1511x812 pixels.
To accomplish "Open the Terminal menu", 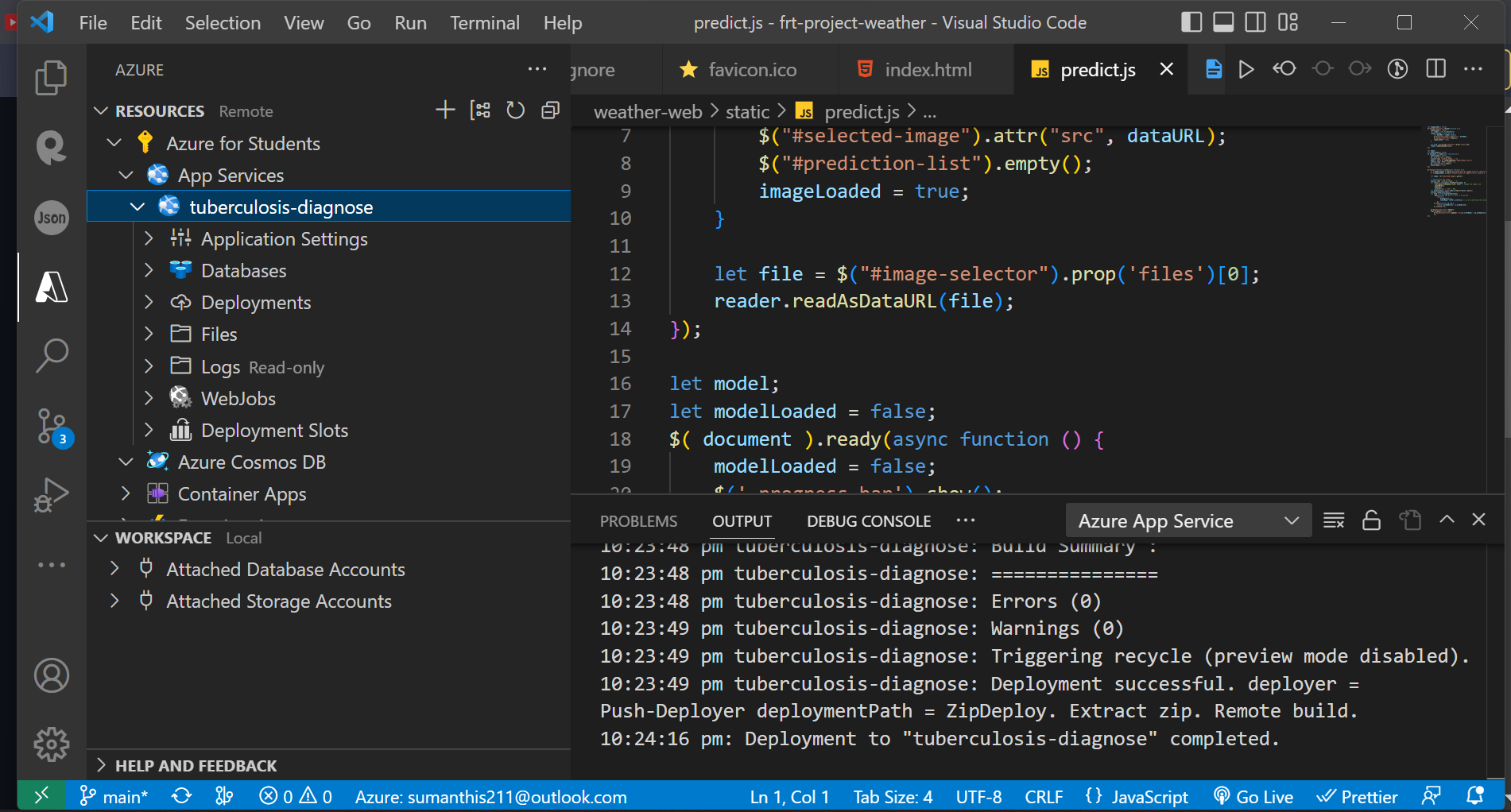I will (x=484, y=23).
